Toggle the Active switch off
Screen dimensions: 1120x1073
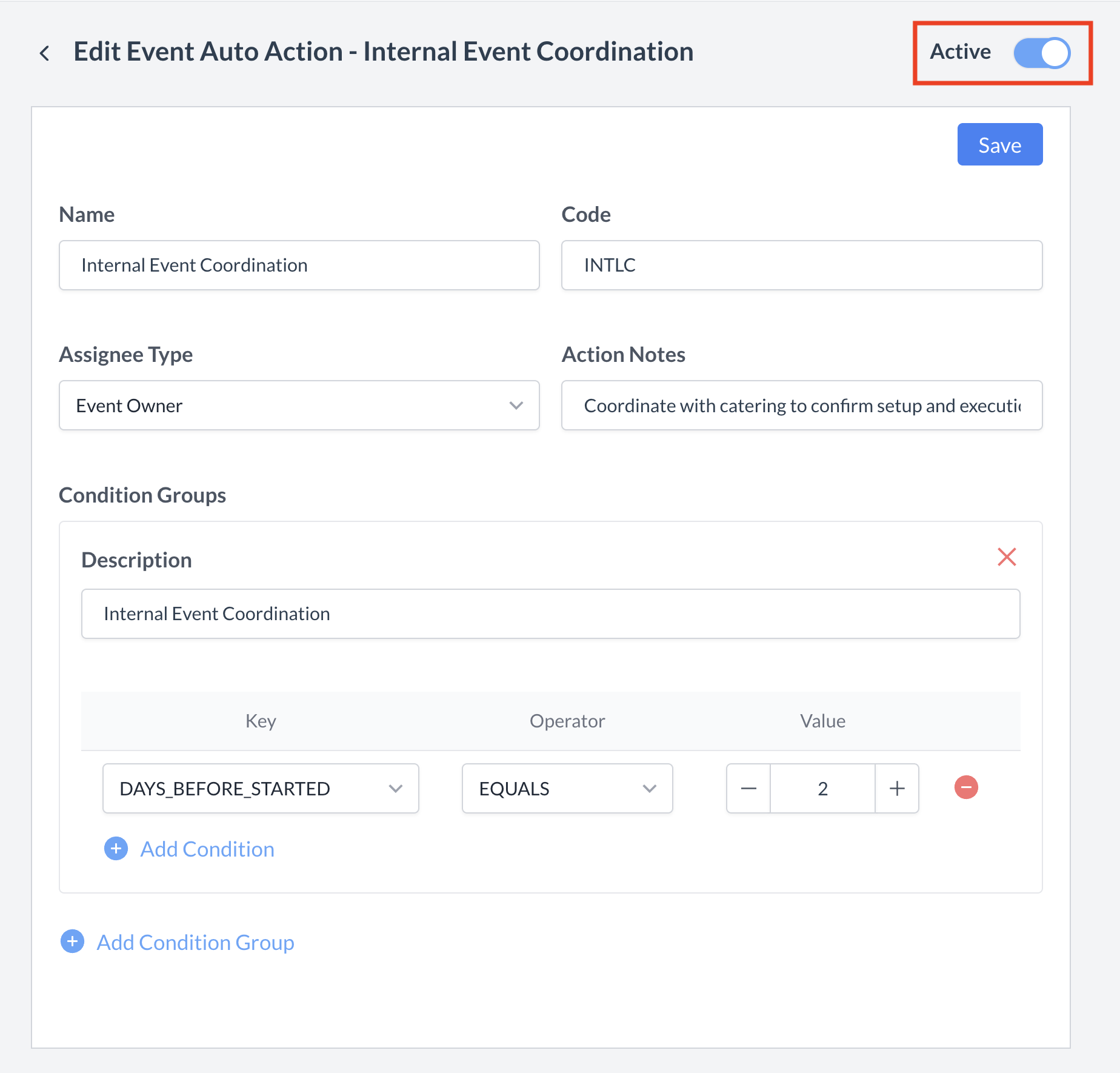pyautogui.click(x=1041, y=53)
